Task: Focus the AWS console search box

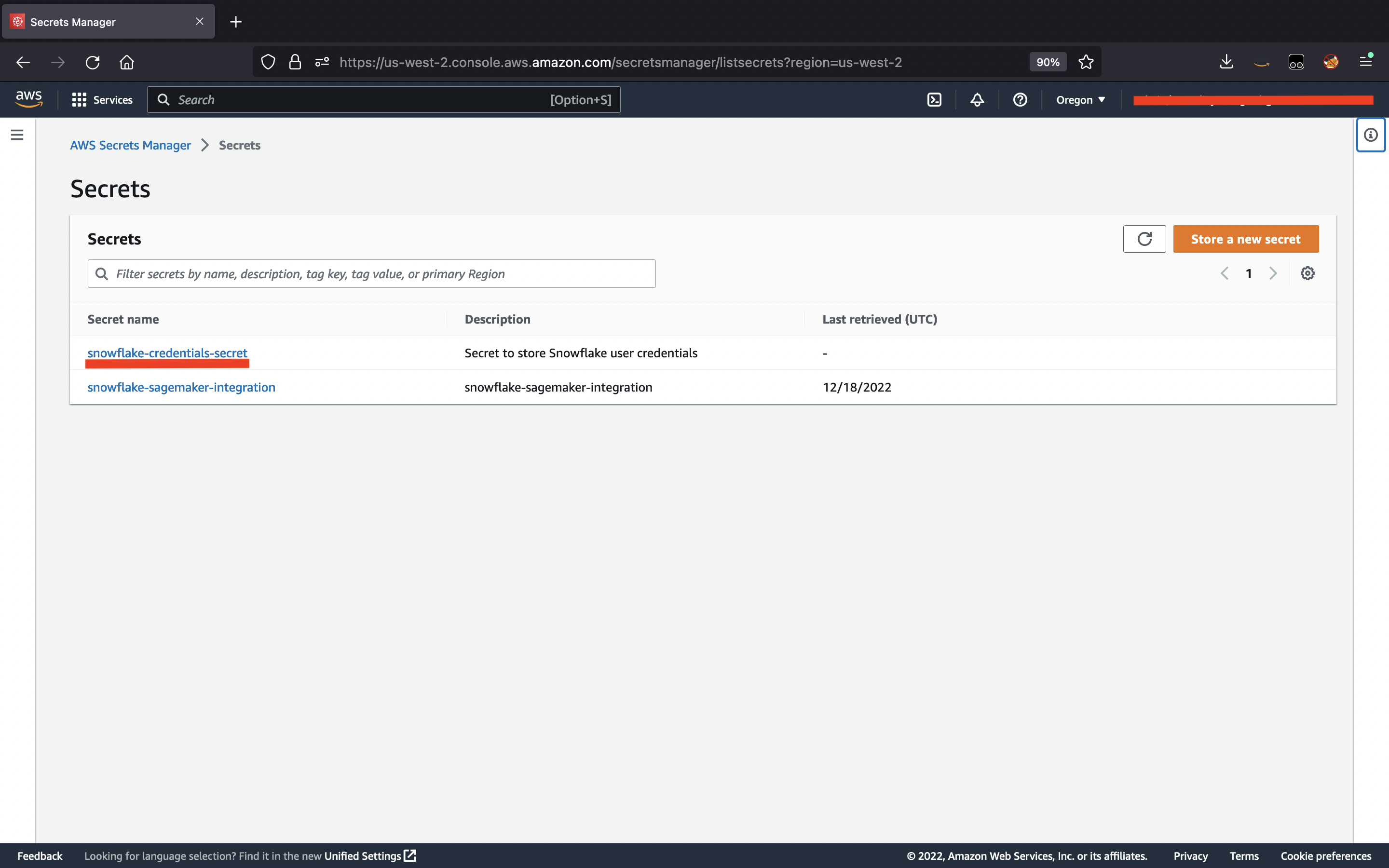Action: [x=383, y=100]
